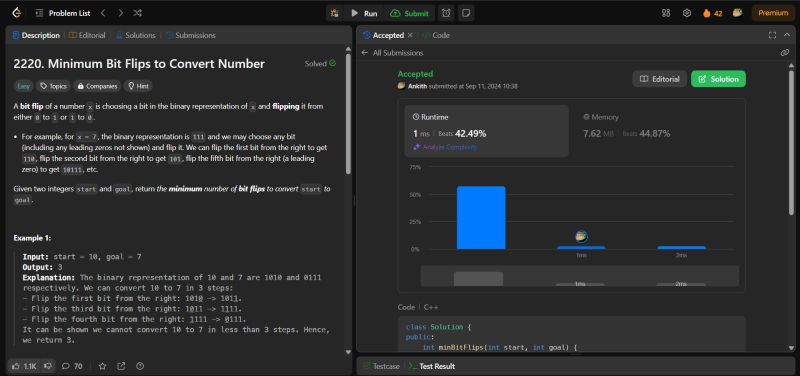Click the green Solution button
This screenshot has width=800, height=376.
click(x=718, y=79)
